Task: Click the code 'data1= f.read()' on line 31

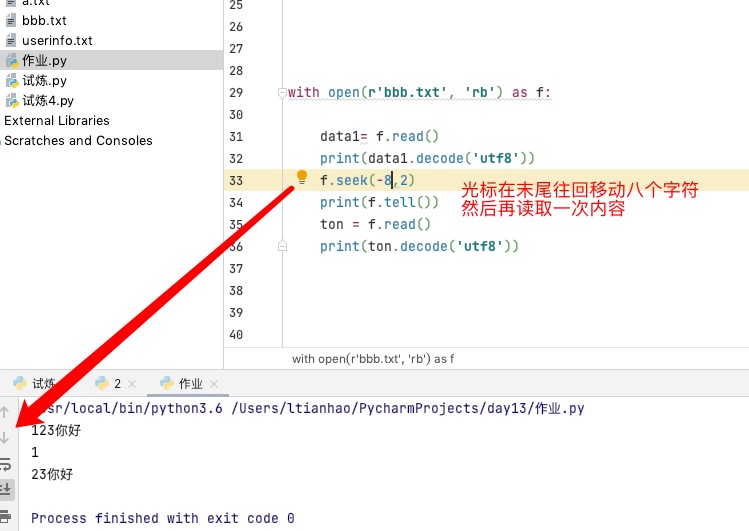Action: [x=379, y=137]
